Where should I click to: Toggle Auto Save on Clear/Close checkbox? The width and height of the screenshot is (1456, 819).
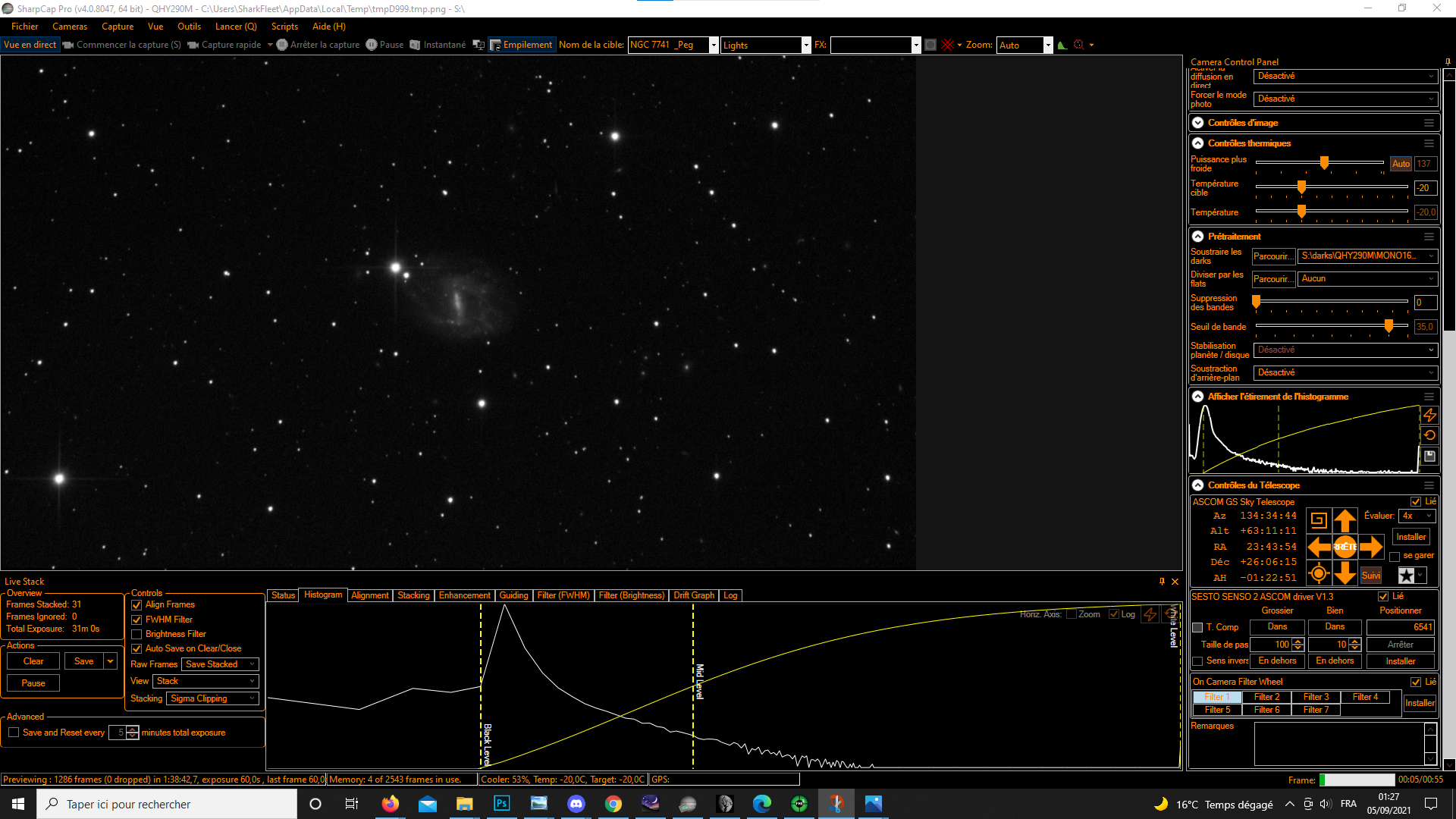click(136, 648)
